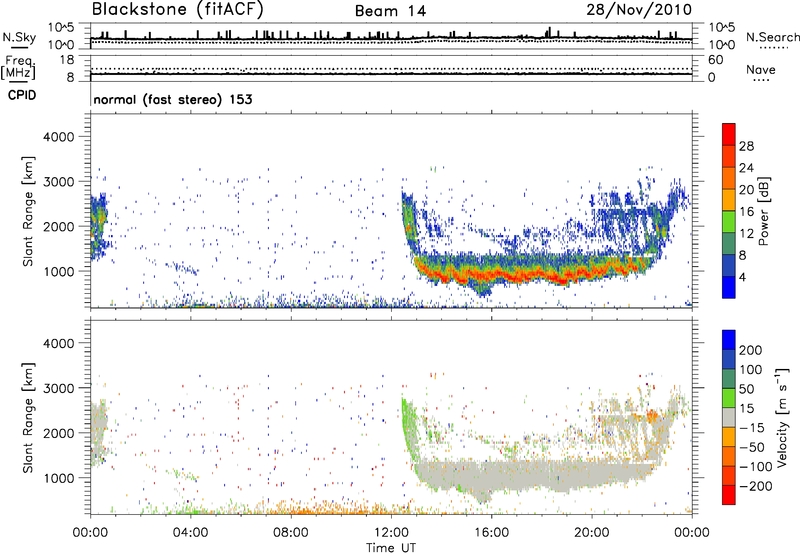Click the 100 value on Velocity colorbar
The image size is (800, 554).
point(751,369)
